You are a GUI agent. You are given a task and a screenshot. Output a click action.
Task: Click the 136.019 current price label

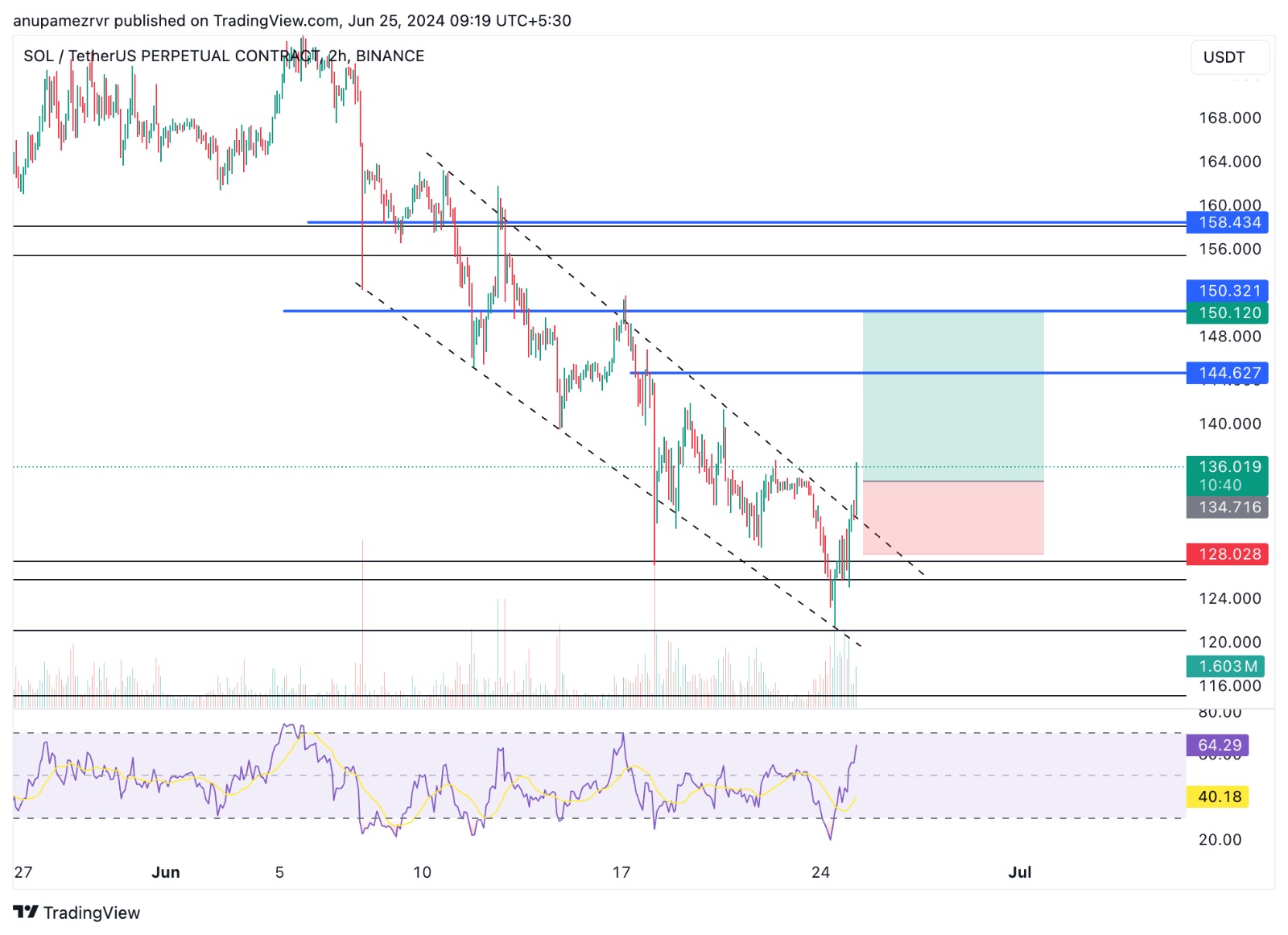coord(1227,475)
